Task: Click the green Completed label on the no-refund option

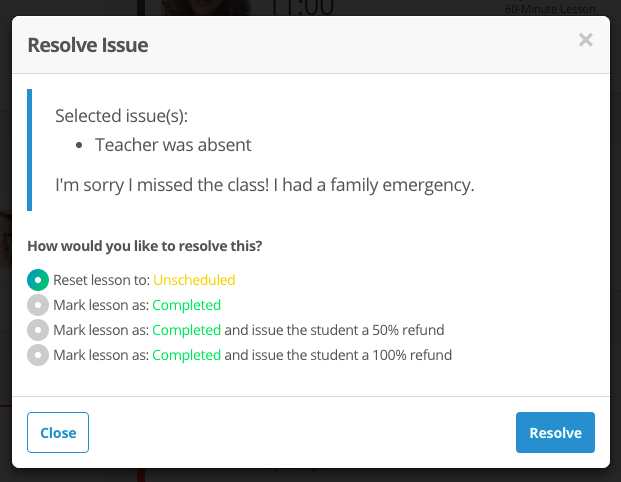Action: pos(187,305)
